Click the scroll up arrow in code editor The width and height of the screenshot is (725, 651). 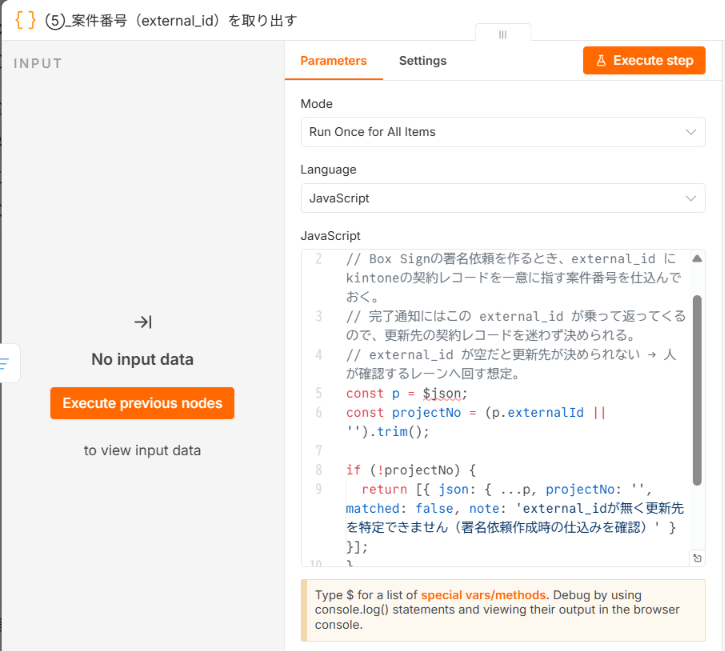[697, 258]
